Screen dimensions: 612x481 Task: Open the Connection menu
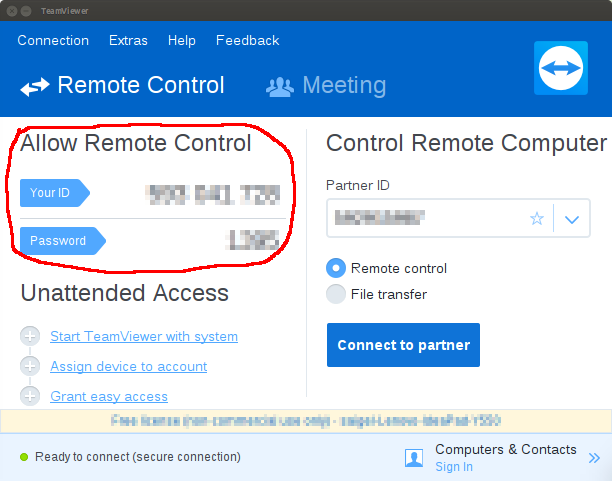tap(53, 41)
